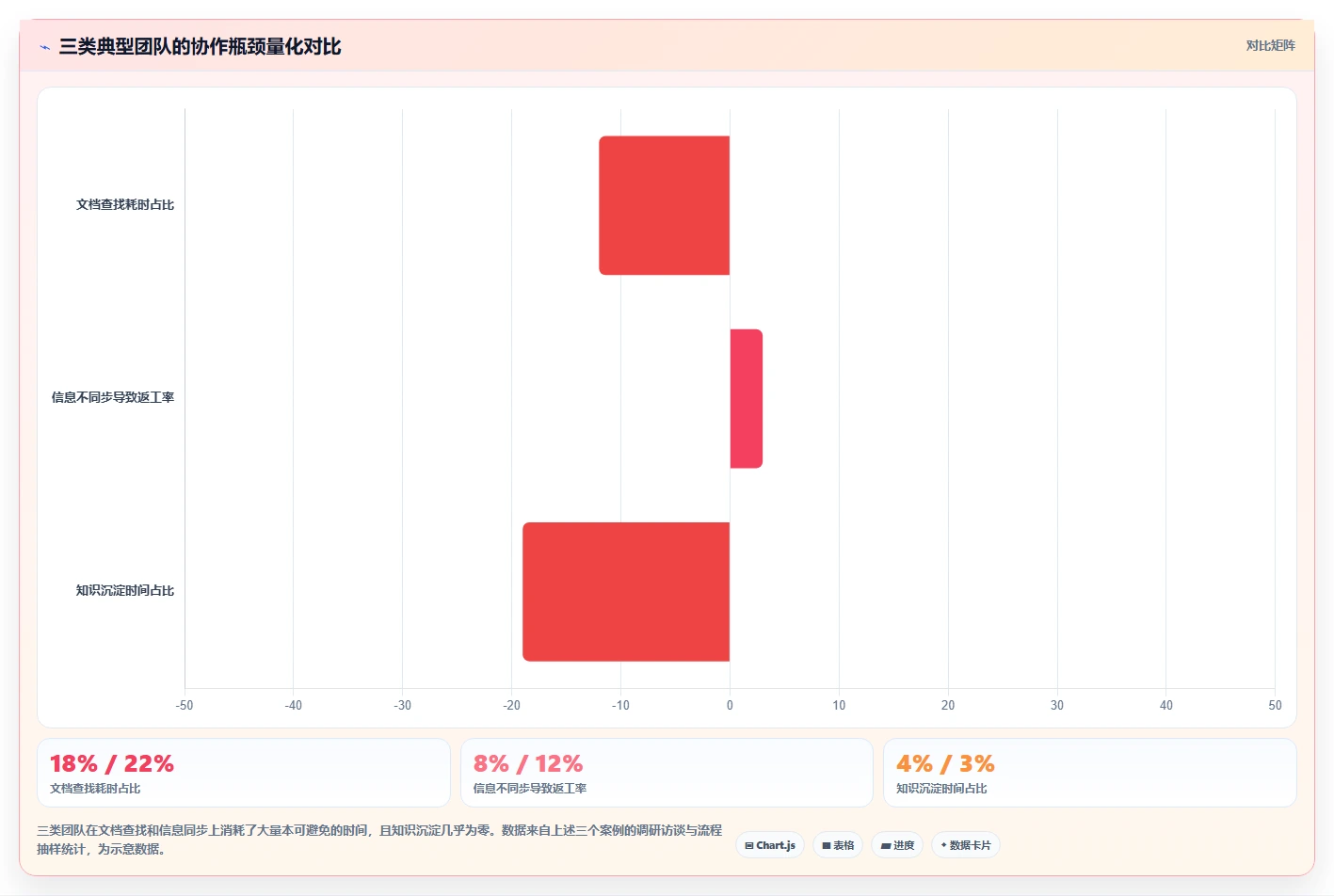Viewport: 1334px width, 896px height.
Task: Click the Chart.js tag chip
Action: 770,845
